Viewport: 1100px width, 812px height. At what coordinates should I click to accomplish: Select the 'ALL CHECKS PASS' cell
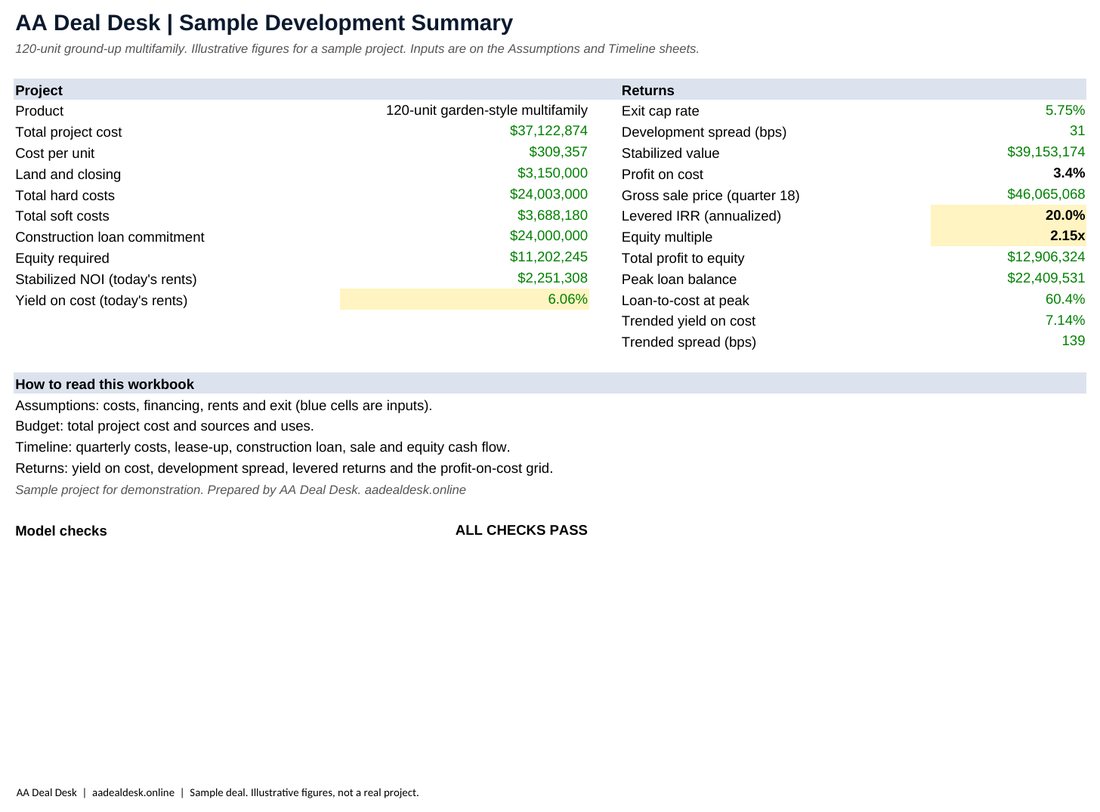521,530
